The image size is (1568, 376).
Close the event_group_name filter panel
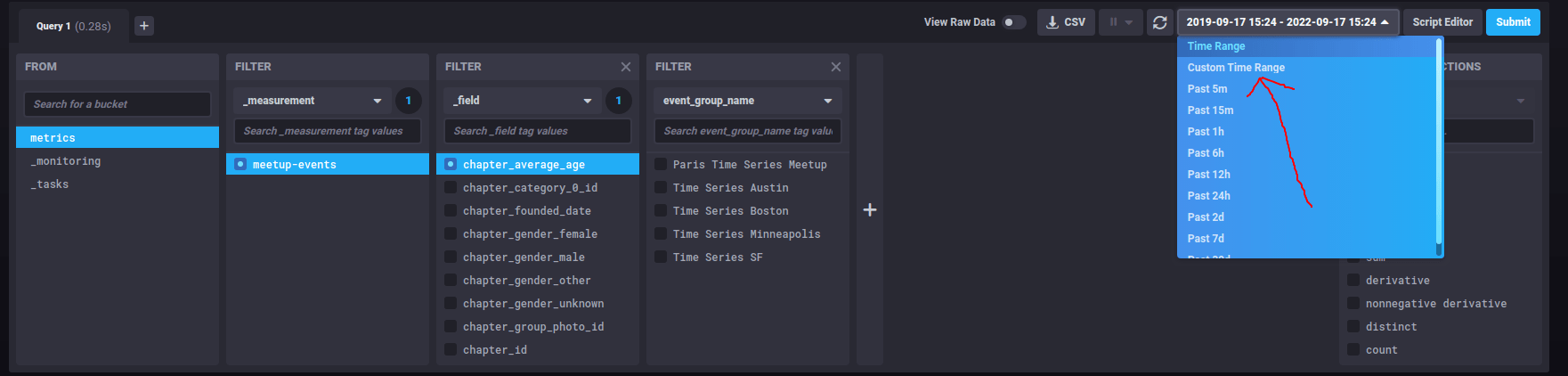click(835, 67)
